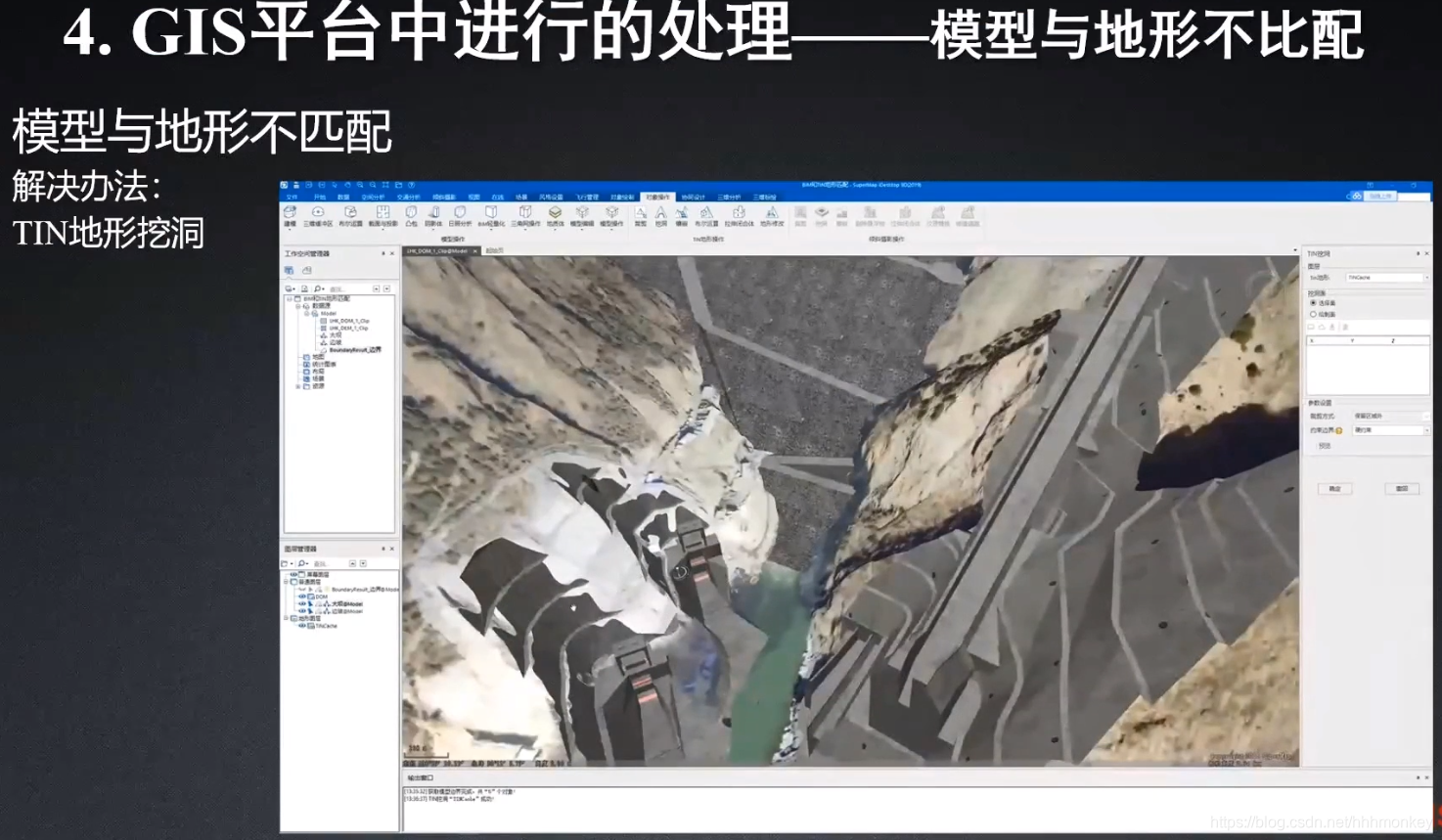The height and width of the screenshot is (840, 1442).
Task: Click the search icon in 工作空间管理器 toolbar
Action: pos(319,288)
